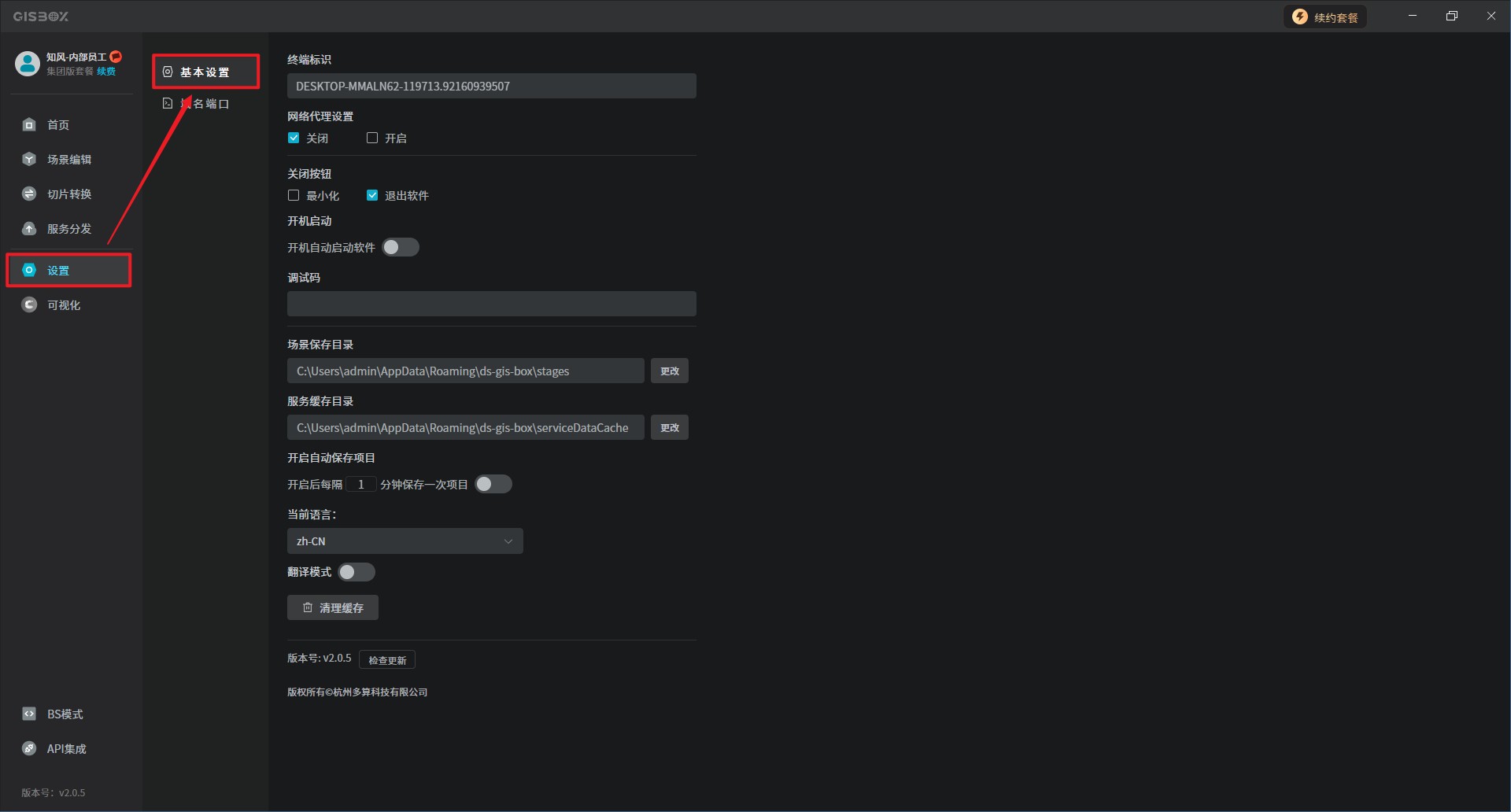Screen dimensions: 1511x812
Task: Select the 切片转换 slice conversion icon
Action: coord(29,194)
